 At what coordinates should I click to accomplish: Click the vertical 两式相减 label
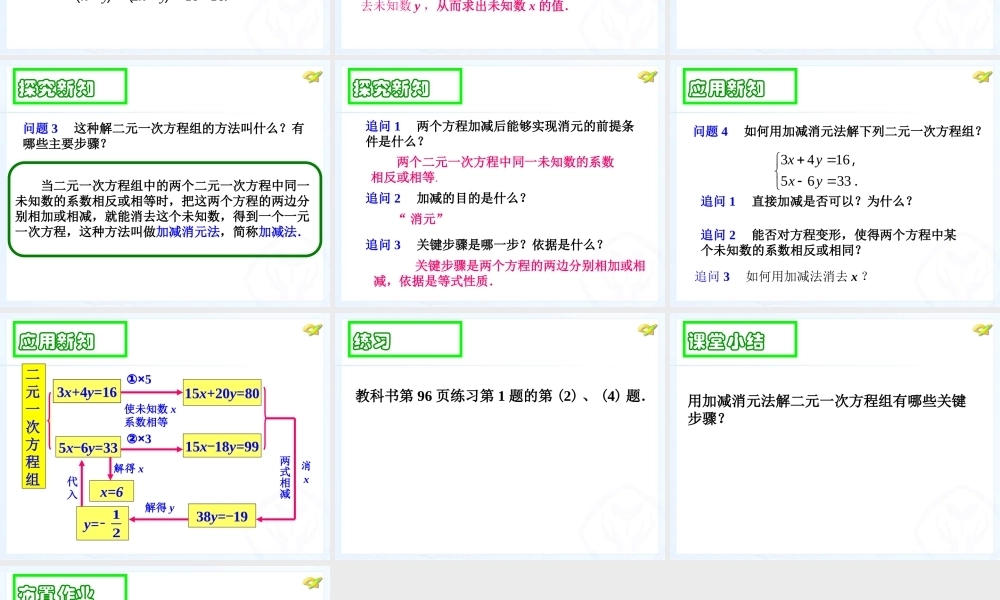(285, 478)
